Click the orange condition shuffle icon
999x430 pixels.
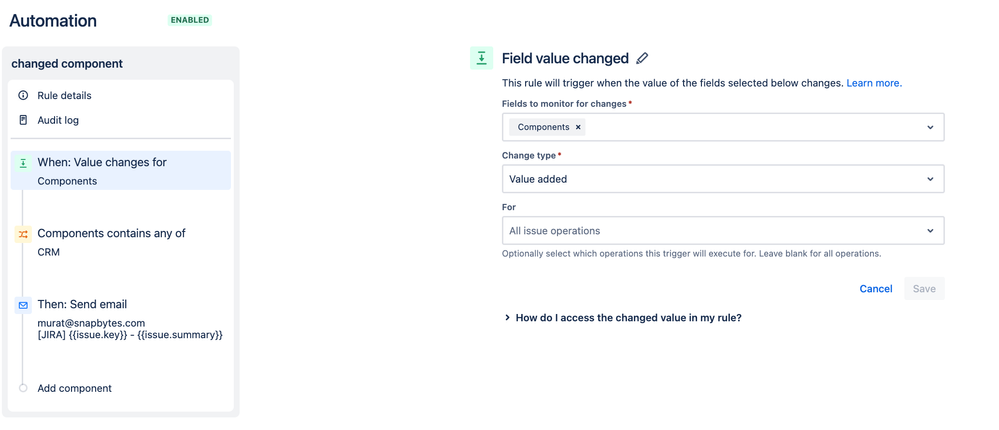pyautogui.click(x=23, y=234)
